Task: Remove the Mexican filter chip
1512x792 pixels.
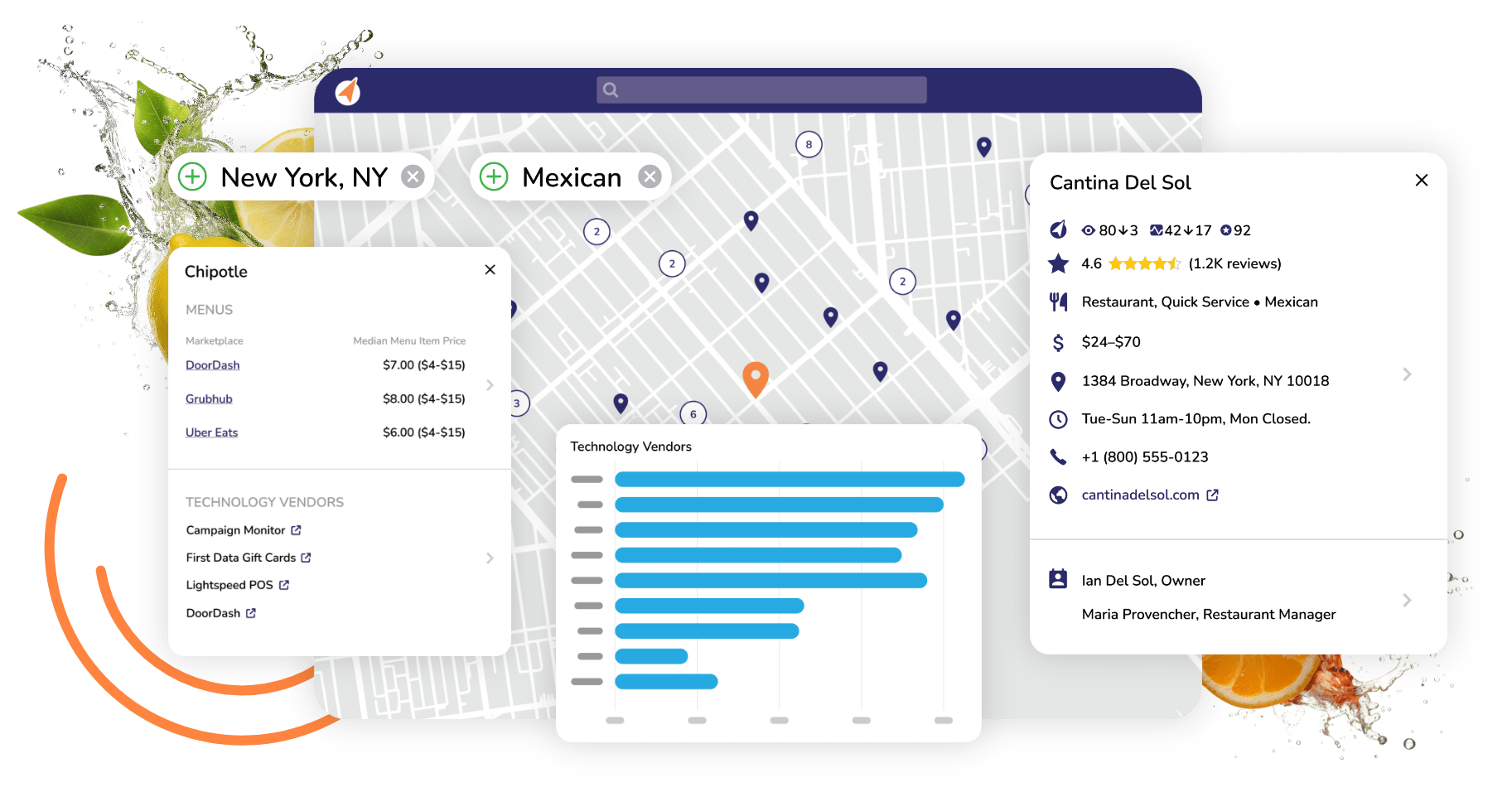Action: point(650,176)
